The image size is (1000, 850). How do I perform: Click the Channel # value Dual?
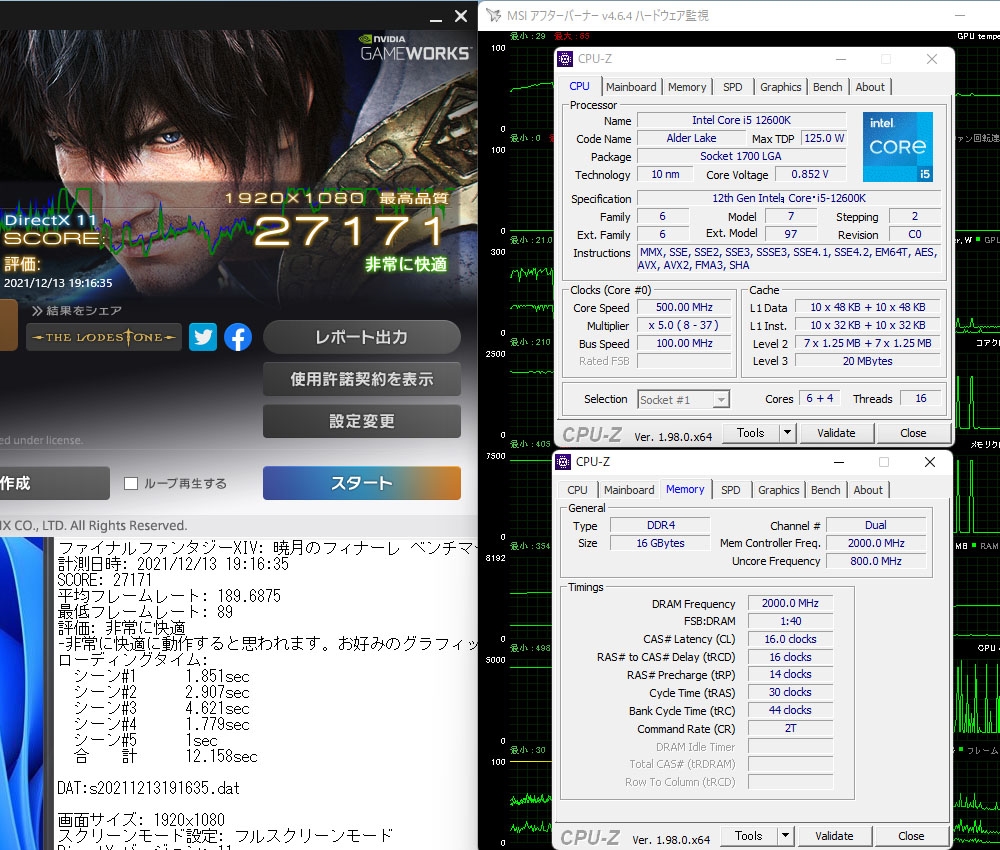click(x=876, y=525)
